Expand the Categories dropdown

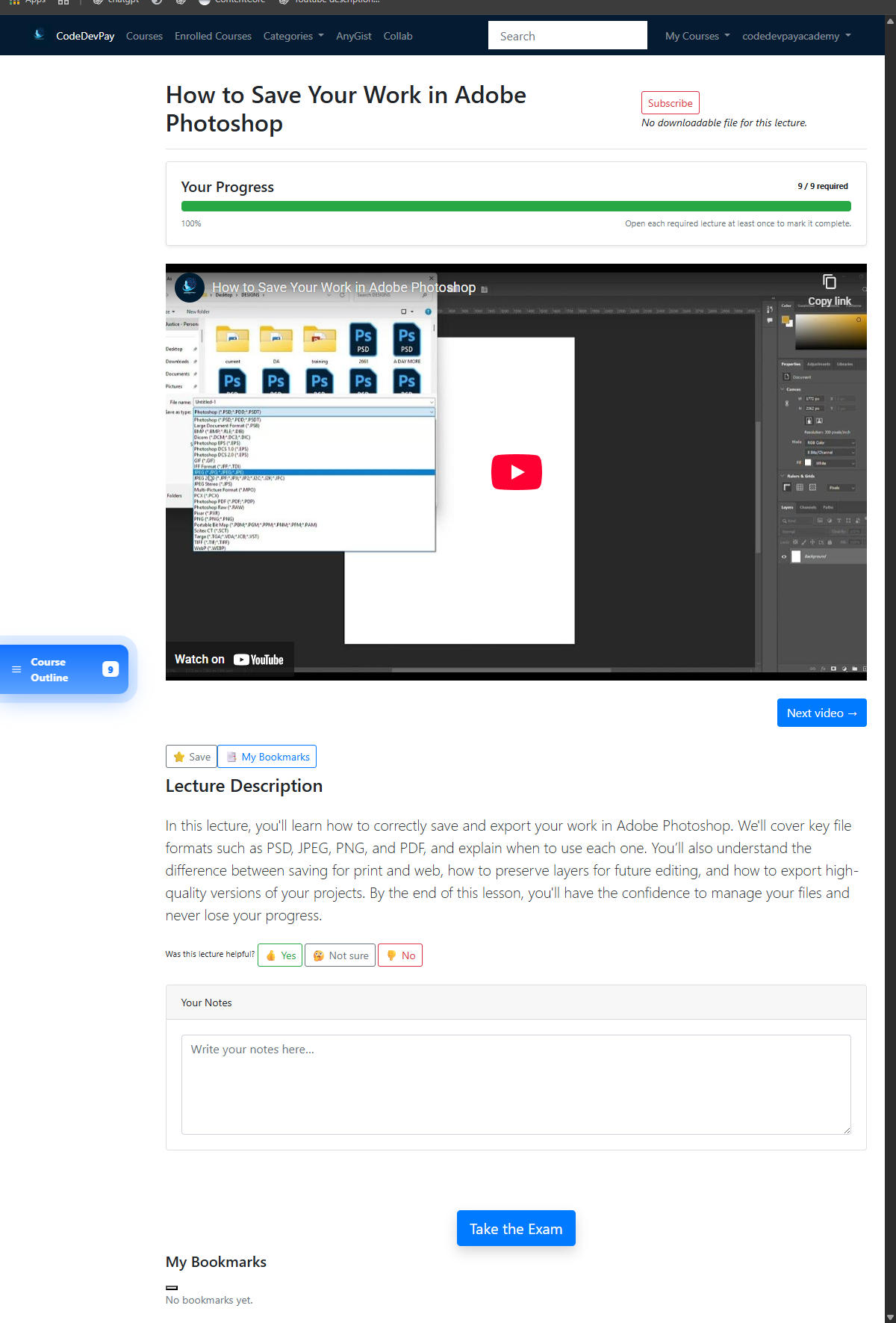pyautogui.click(x=293, y=36)
